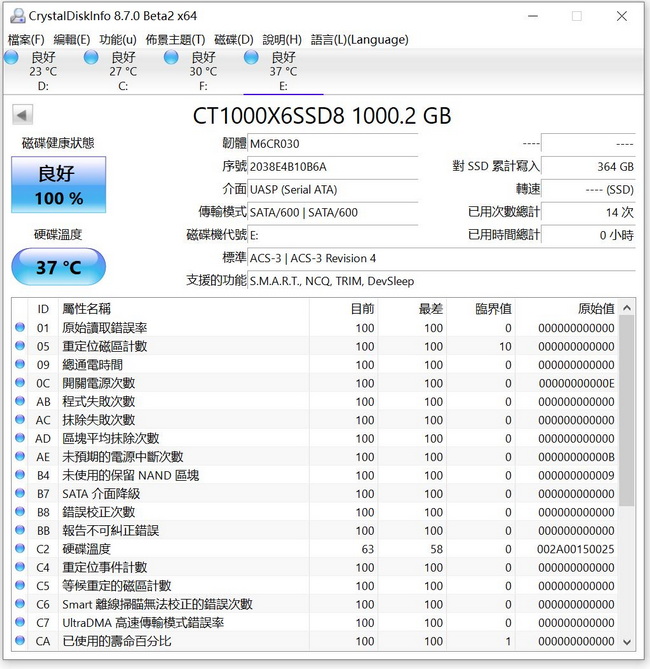The height and width of the screenshot is (669, 650).
Task: Click status dot for attribute 05 重定位磁區計數
Action: pos(20,346)
